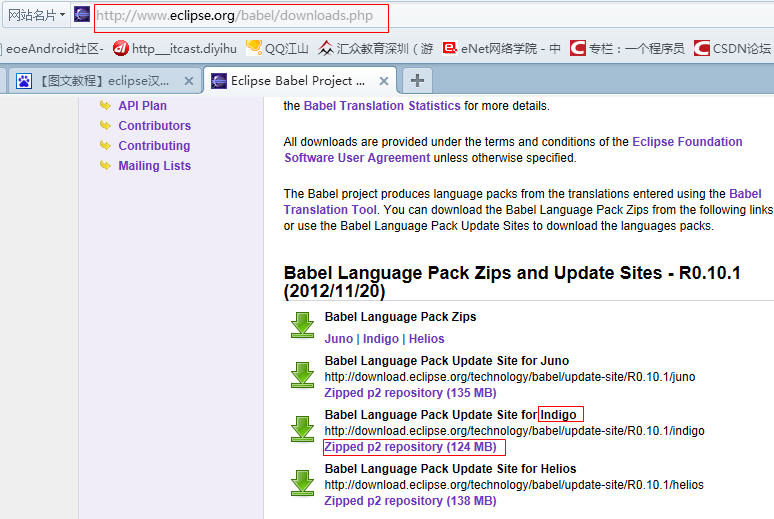Click the itcast bookmark red icon
The image size is (774, 519).
click(x=120, y=48)
